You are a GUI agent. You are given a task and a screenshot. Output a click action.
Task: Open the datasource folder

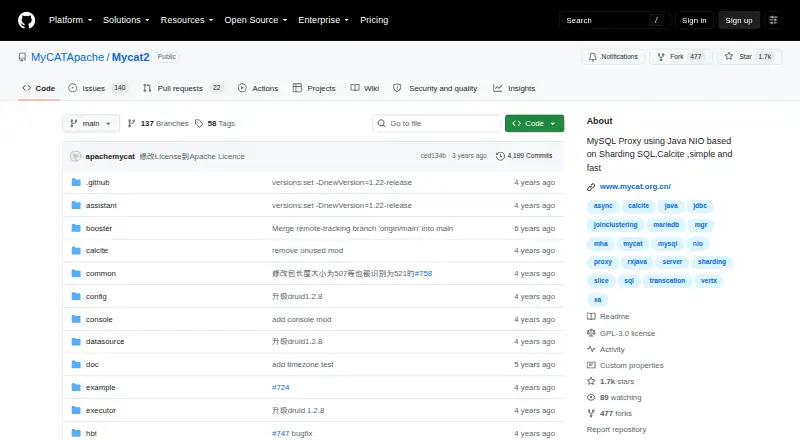[x=105, y=341]
